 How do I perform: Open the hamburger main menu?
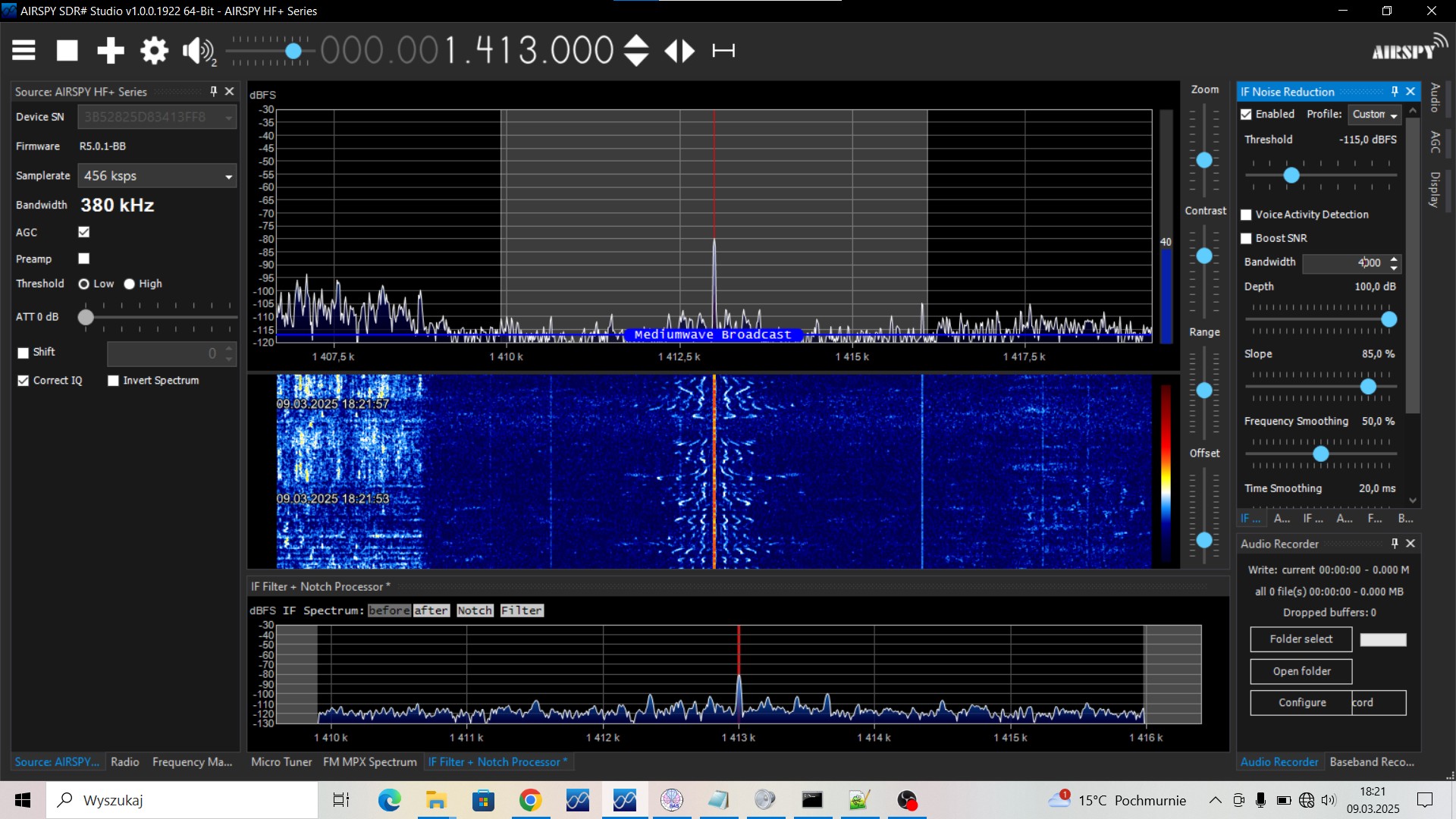[x=24, y=51]
